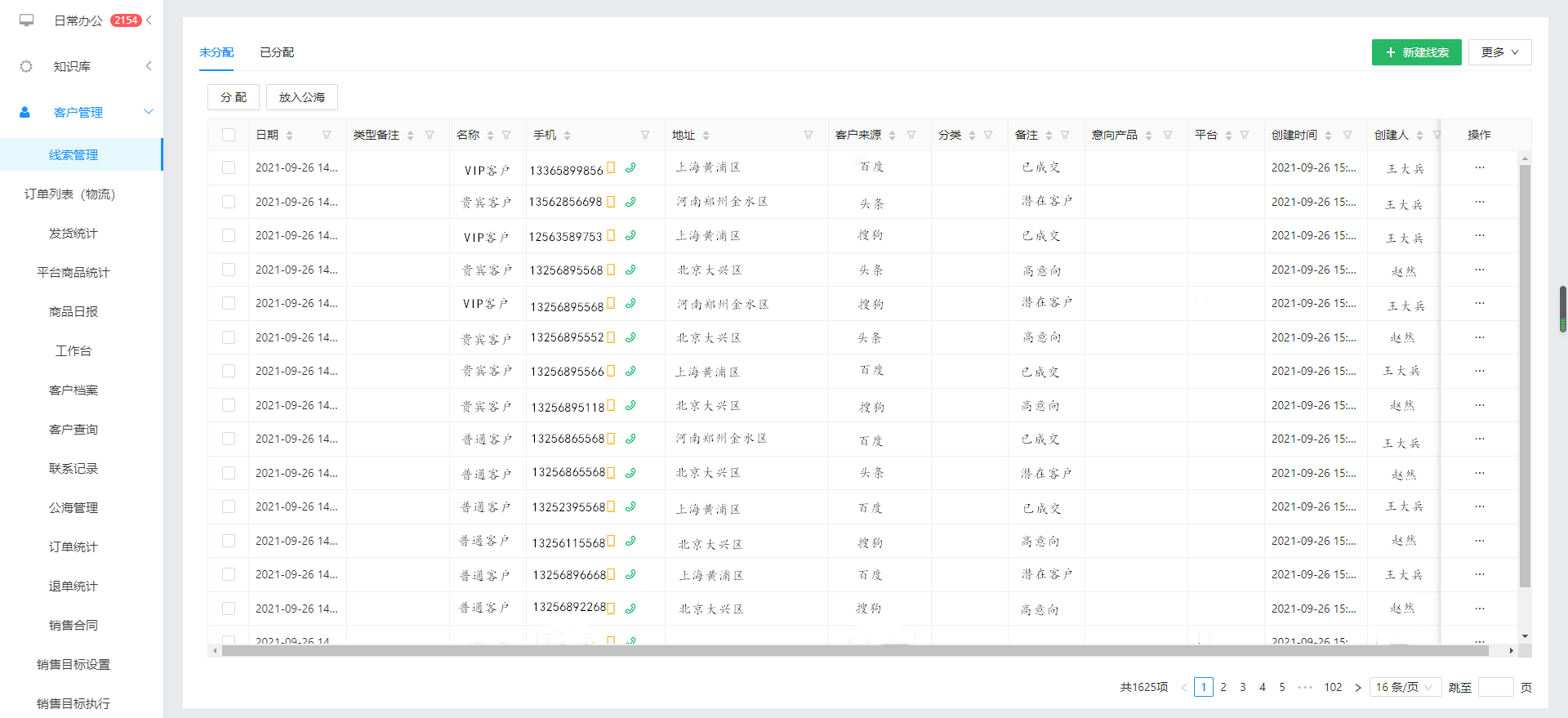Open filter funnel for 手机 column
Screen dimensions: 1568x718
click(x=645, y=135)
